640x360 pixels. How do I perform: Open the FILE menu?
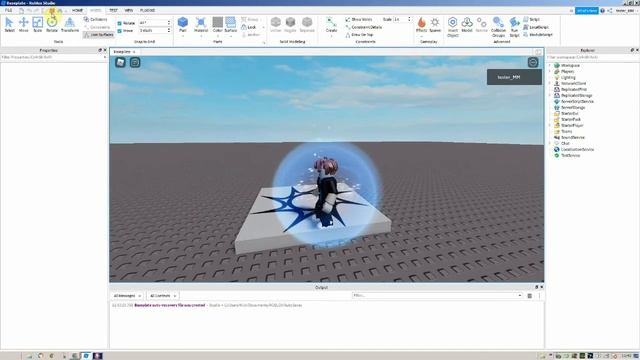pos(8,10)
